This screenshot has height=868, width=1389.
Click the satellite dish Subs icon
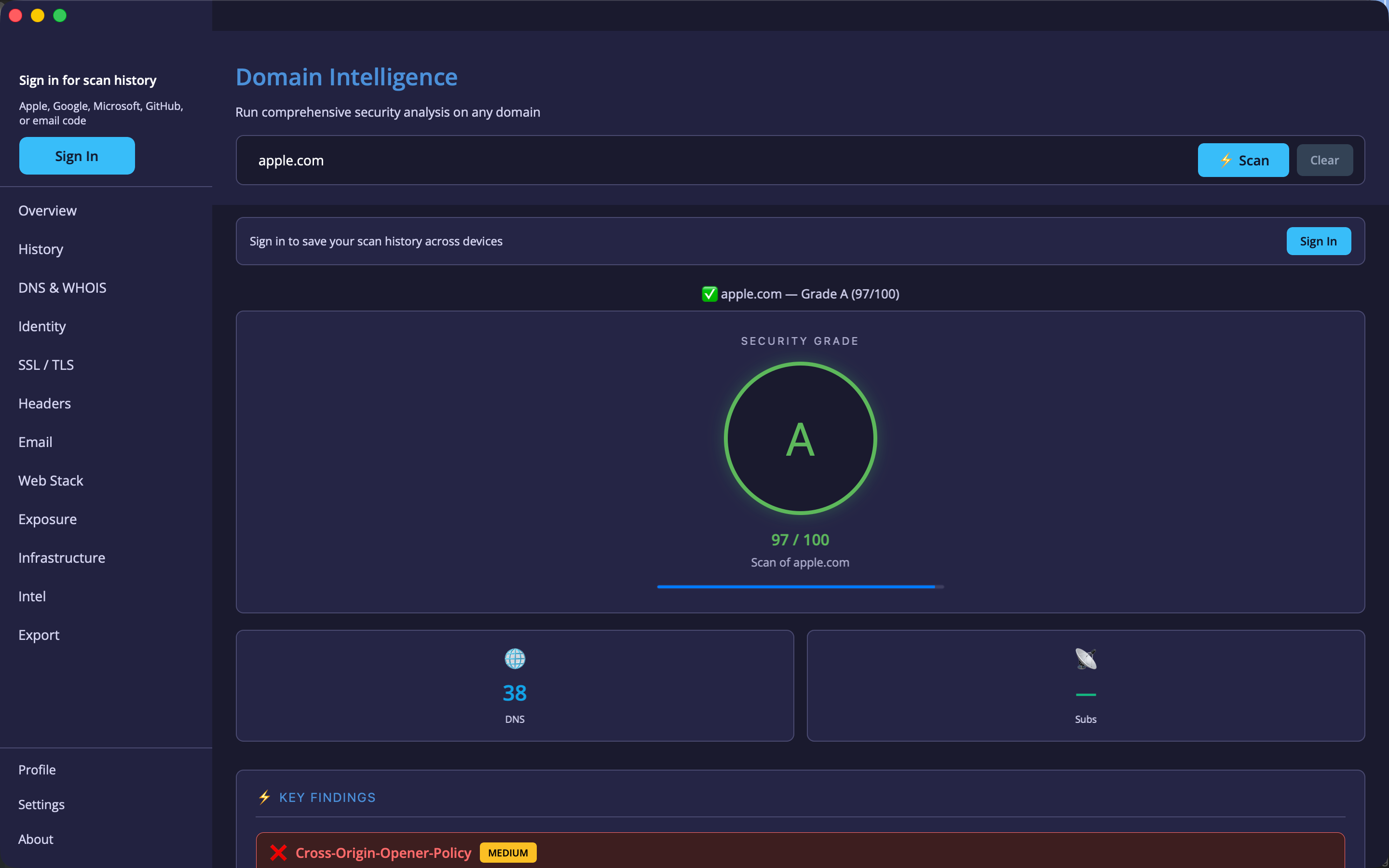click(1085, 658)
